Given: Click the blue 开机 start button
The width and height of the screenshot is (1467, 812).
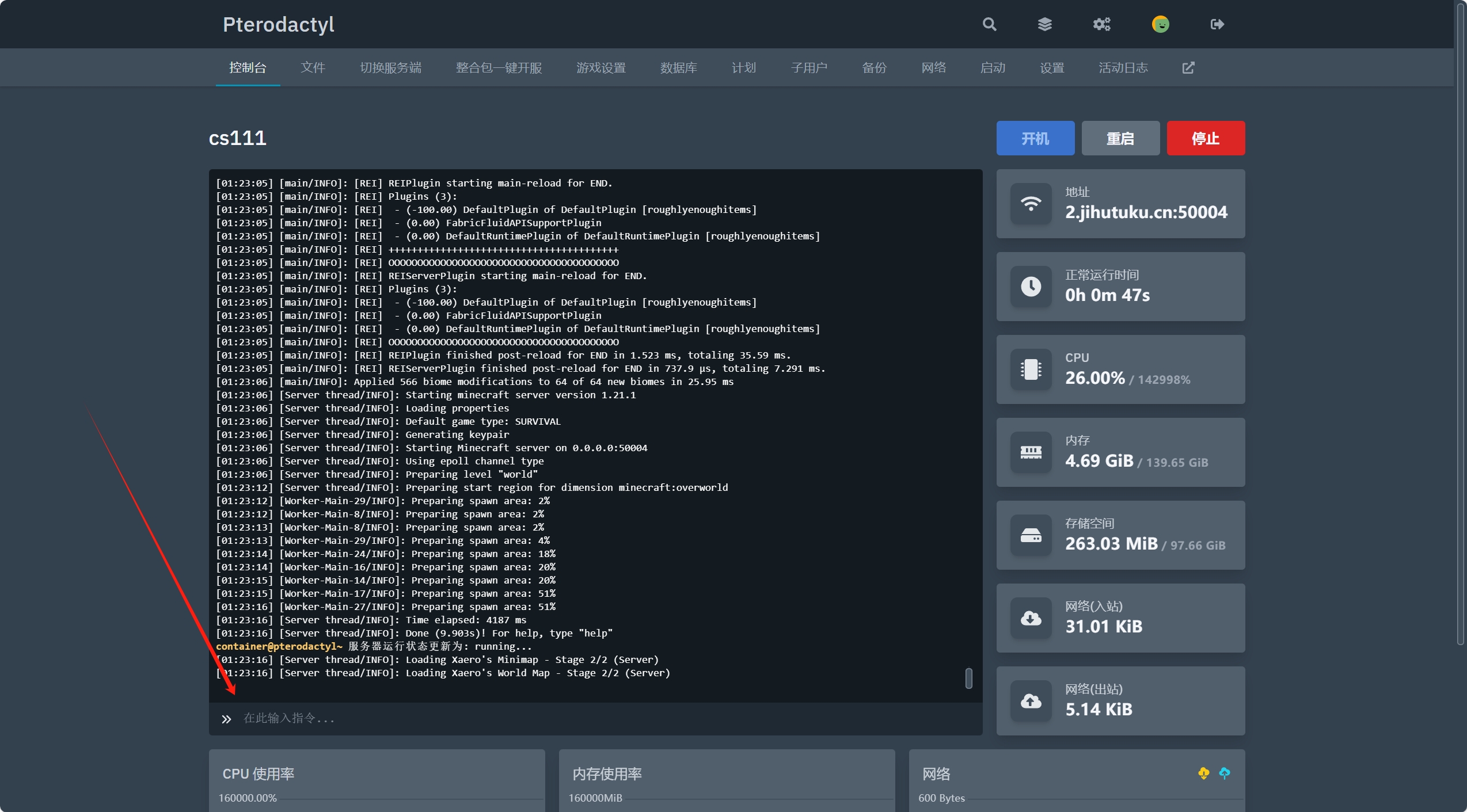Looking at the screenshot, I should coord(1035,138).
